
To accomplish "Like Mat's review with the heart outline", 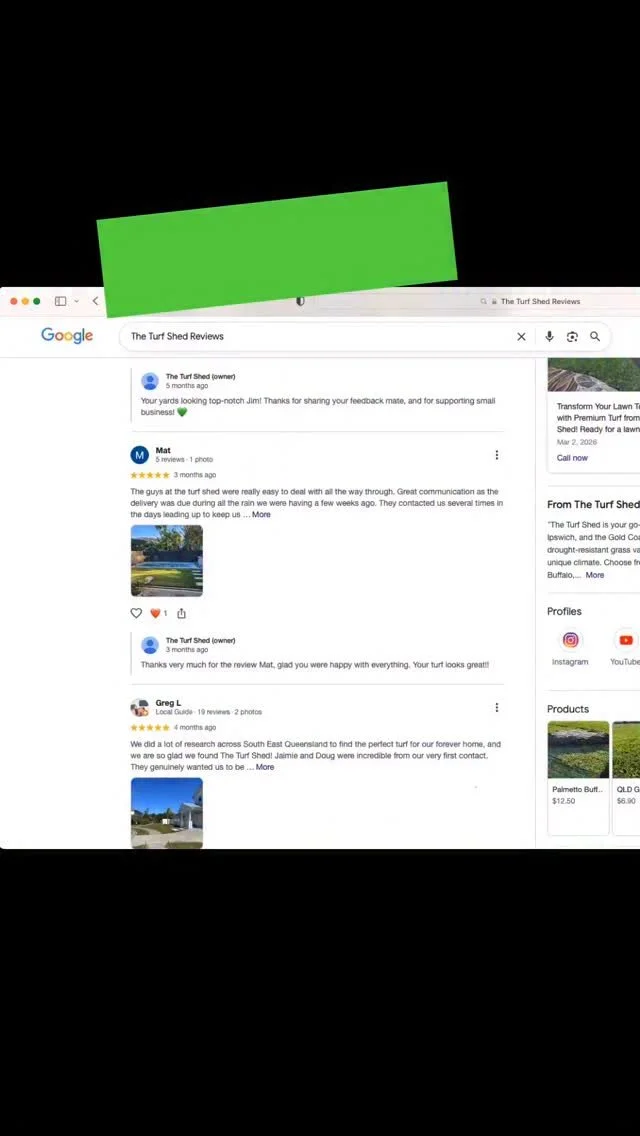I will click(136, 613).
